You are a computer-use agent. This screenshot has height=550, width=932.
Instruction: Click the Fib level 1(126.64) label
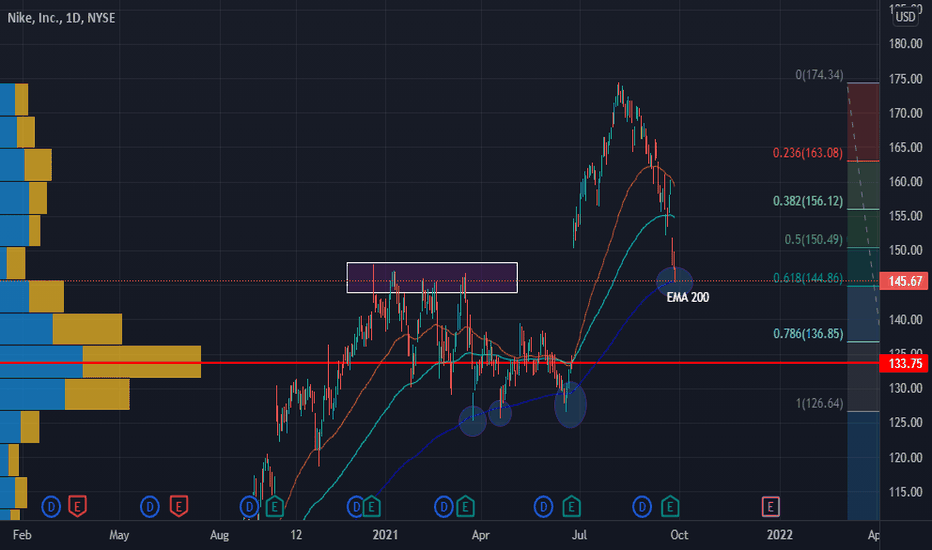click(x=819, y=403)
